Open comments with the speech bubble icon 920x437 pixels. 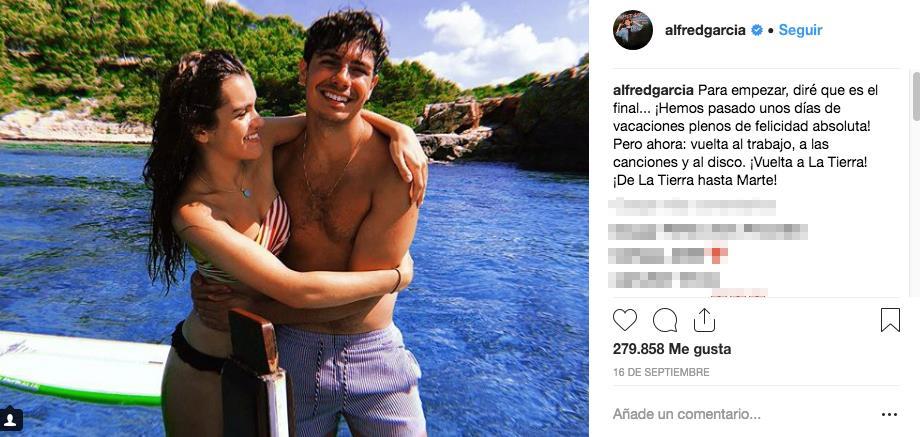(665, 320)
